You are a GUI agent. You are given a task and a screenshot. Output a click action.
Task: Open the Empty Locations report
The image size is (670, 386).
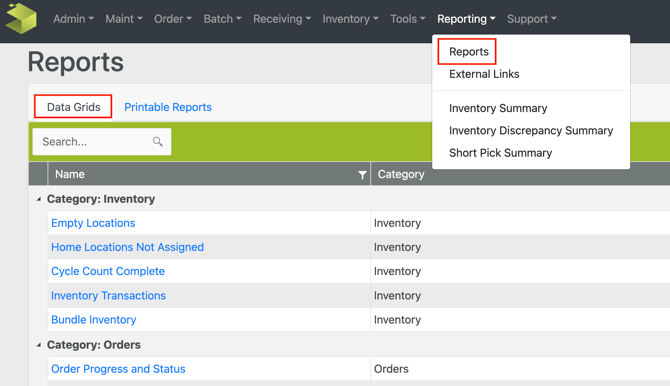pyautogui.click(x=93, y=223)
